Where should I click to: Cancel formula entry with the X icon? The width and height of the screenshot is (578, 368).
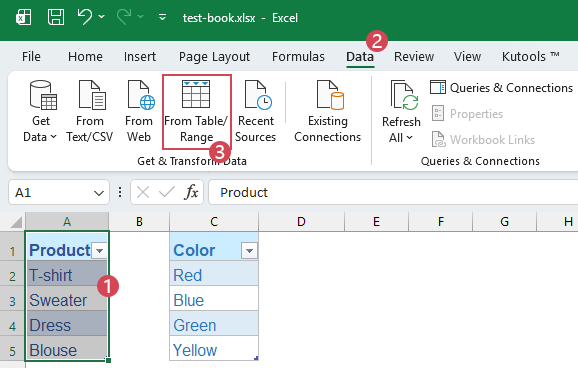[x=143, y=192]
